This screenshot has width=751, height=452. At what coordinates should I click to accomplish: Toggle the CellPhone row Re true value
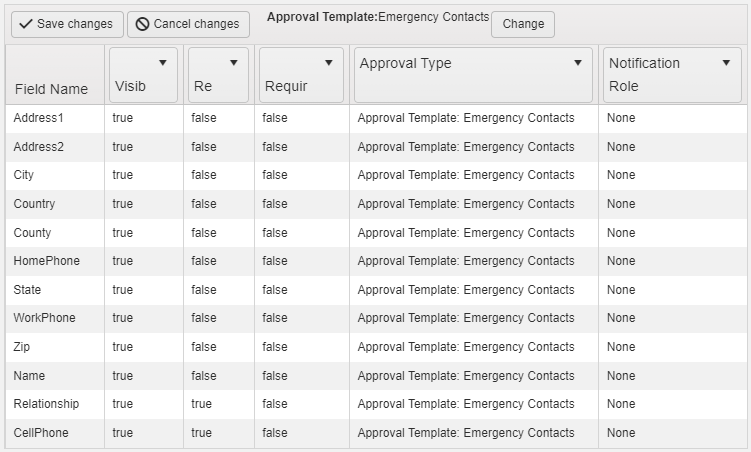click(201, 432)
